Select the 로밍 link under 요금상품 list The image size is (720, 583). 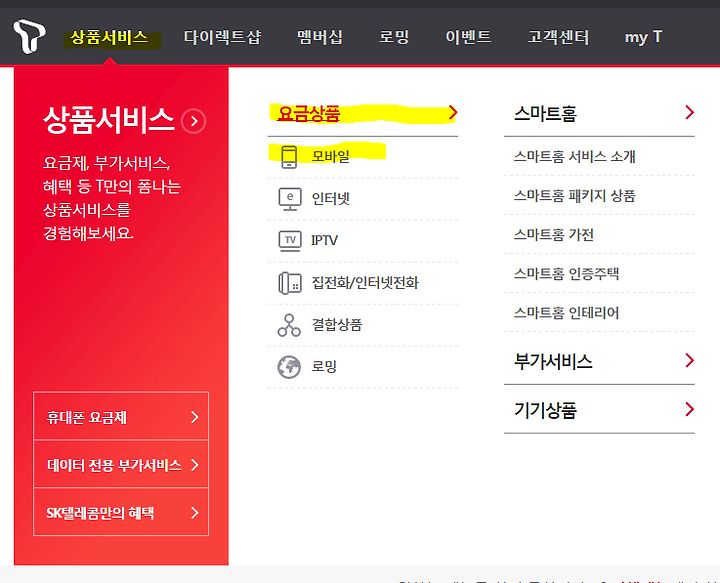pos(324,366)
